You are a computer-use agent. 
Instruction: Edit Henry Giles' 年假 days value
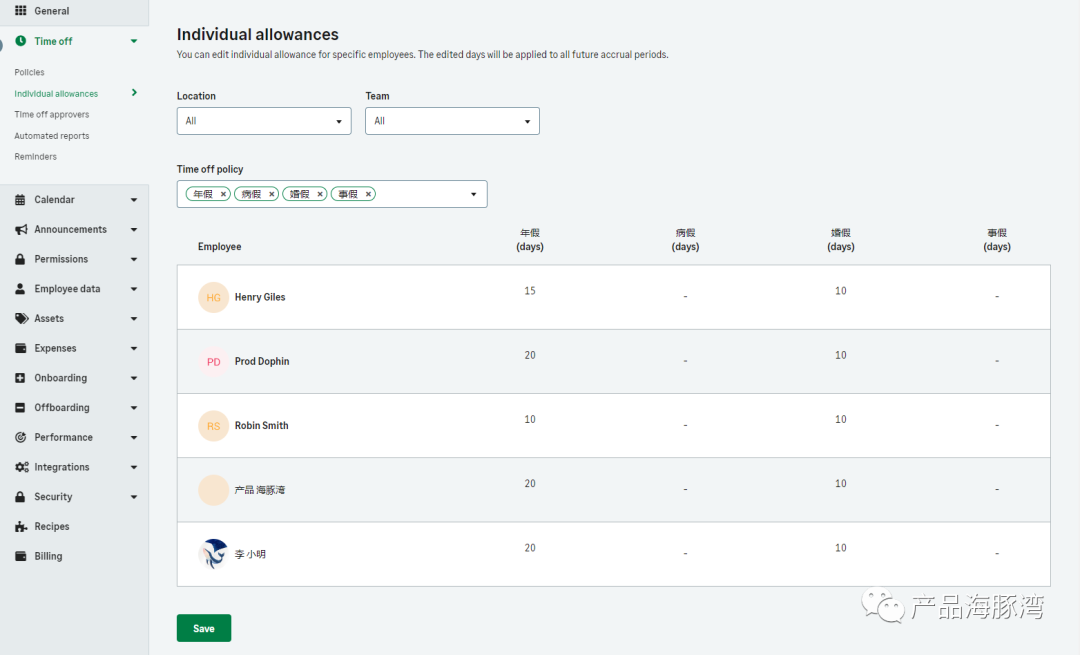click(530, 291)
